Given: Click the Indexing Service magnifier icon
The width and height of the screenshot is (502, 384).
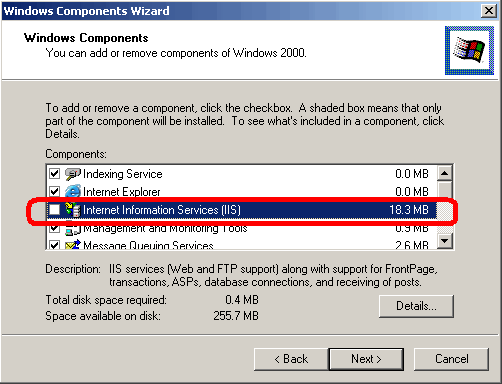Looking at the screenshot, I should (x=73, y=174).
